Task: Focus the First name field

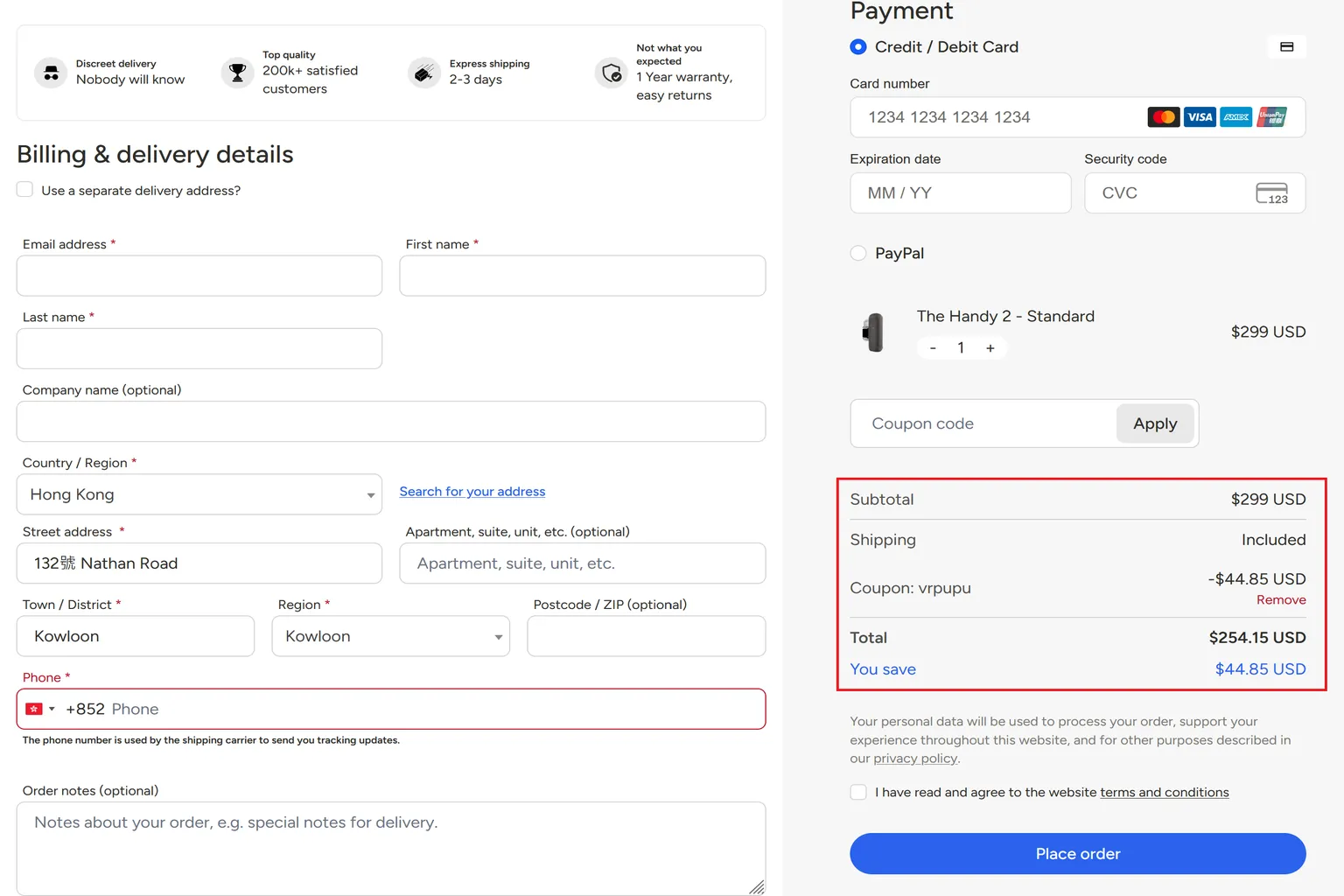Action: (x=583, y=276)
